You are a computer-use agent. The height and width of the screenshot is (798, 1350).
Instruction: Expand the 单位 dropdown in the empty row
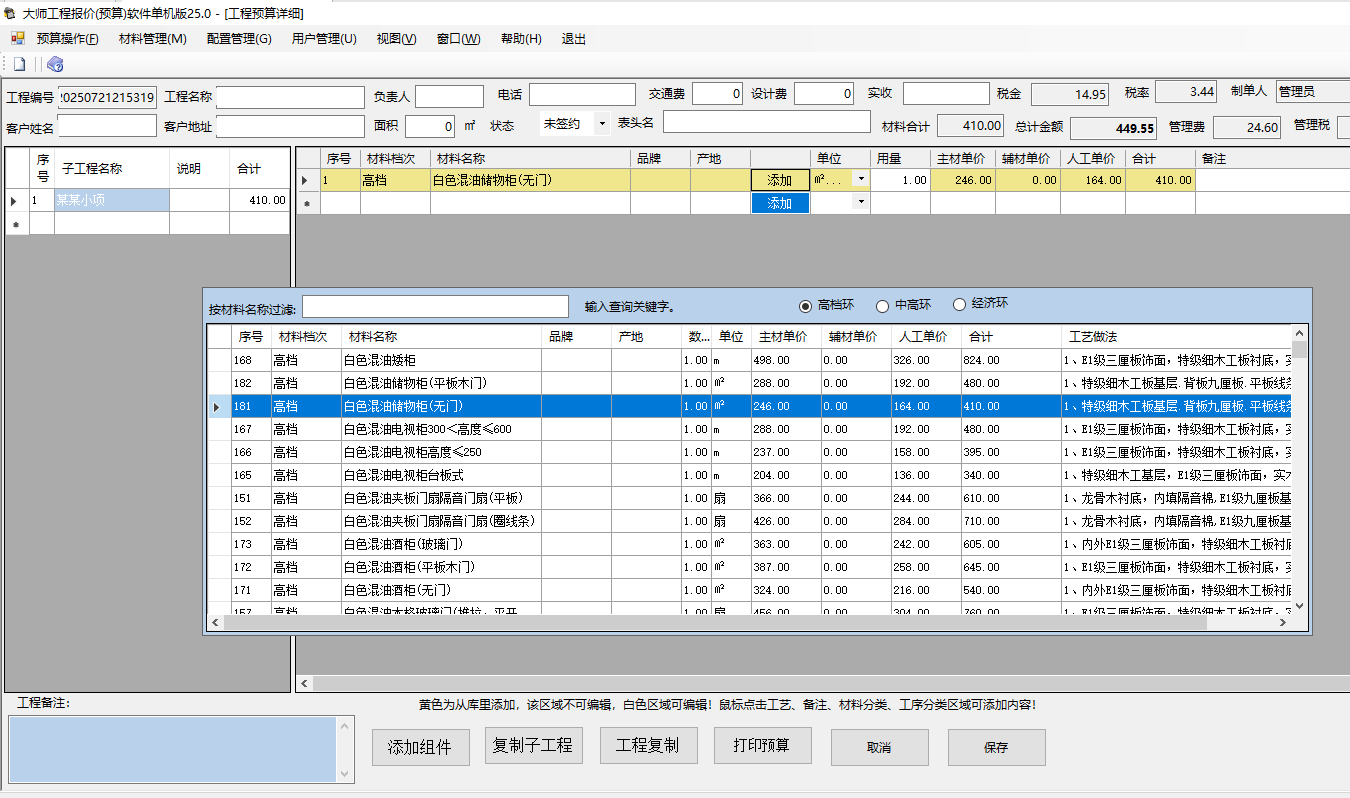(x=860, y=202)
